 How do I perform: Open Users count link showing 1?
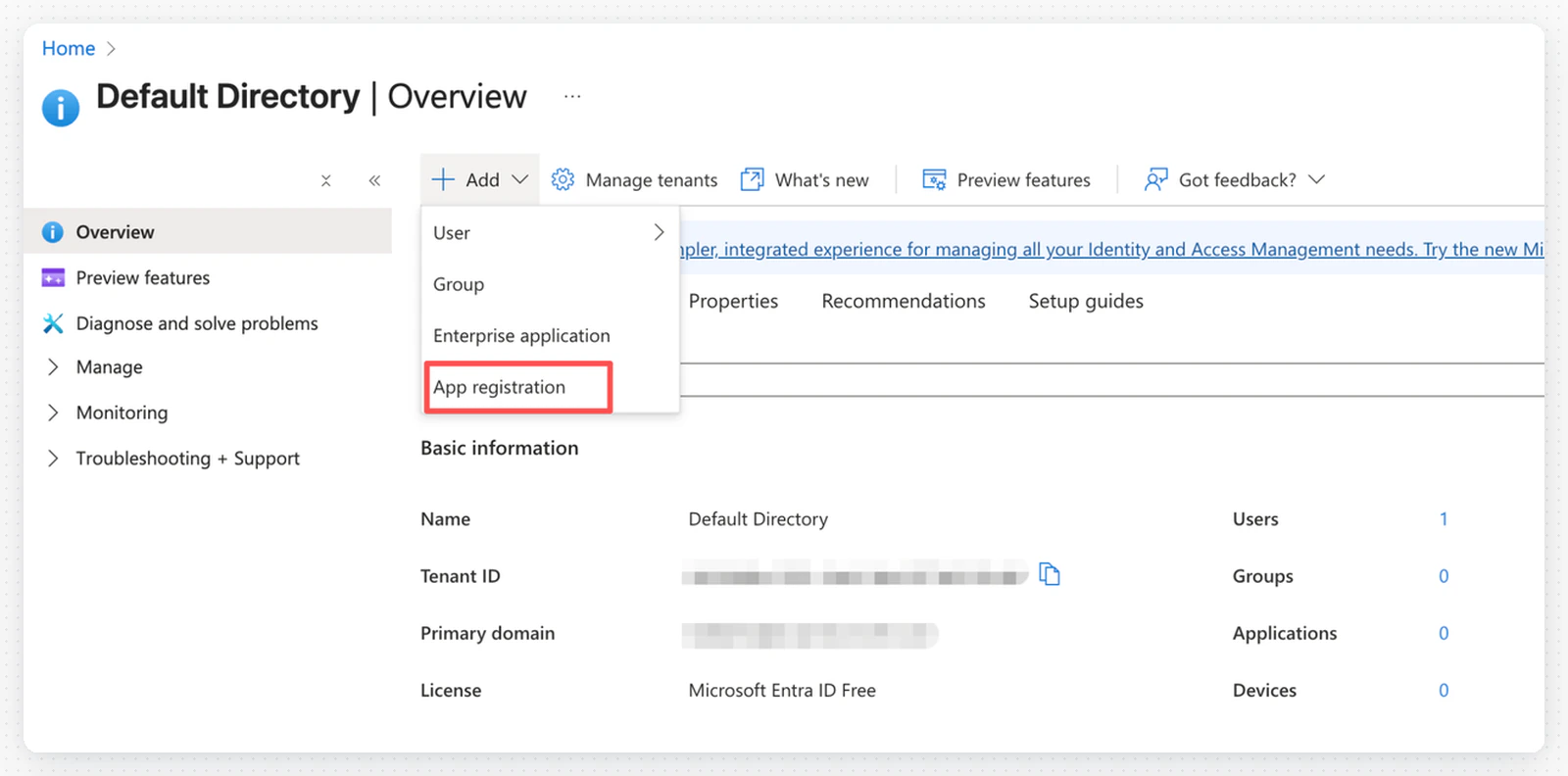(x=1444, y=519)
